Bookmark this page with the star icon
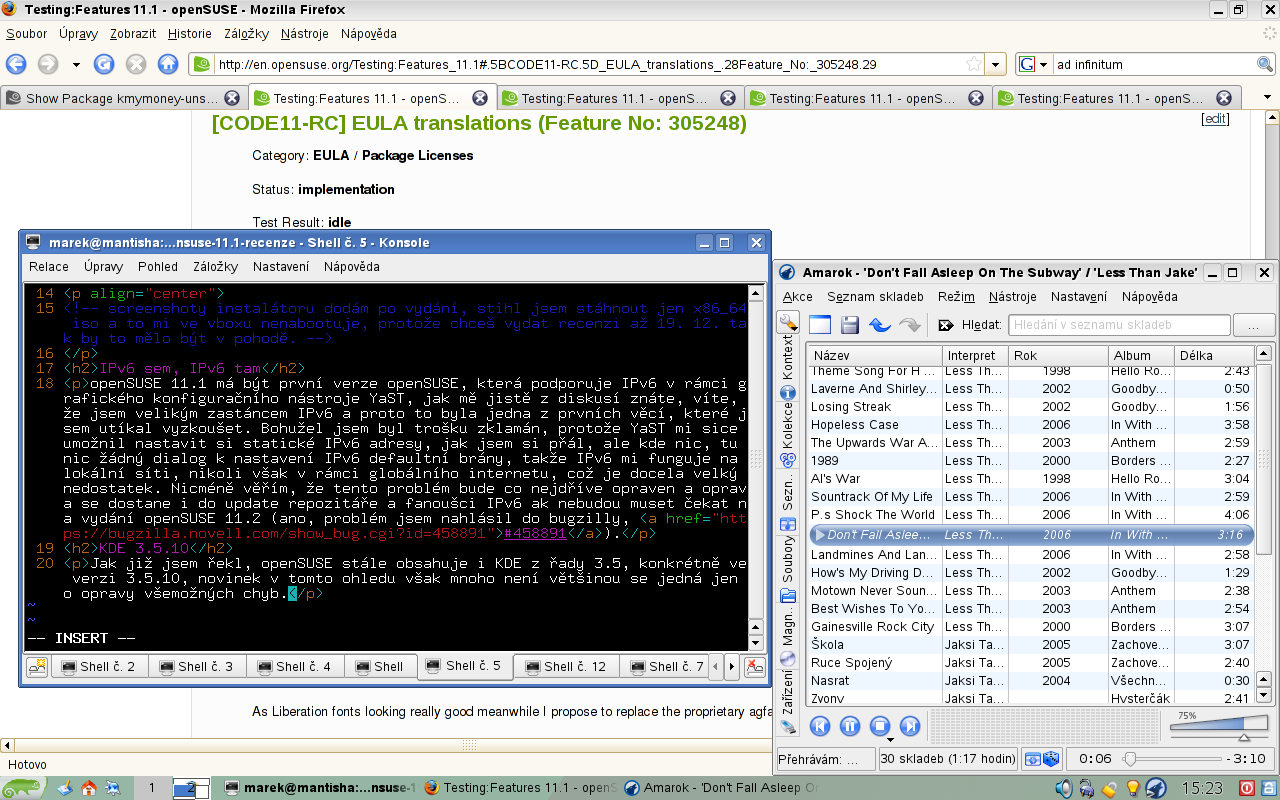Image resolution: width=1280 pixels, height=800 pixels. (x=973, y=64)
